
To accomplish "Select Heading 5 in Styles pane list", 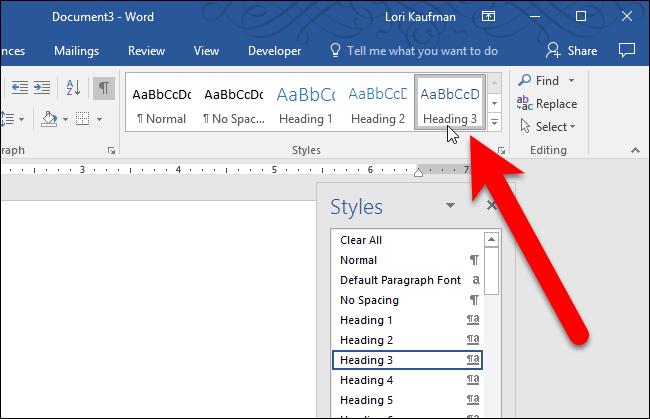I will tap(407, 400).
